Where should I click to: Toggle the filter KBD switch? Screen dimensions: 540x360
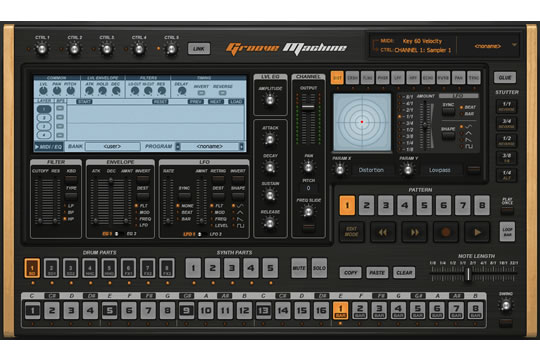(71, 179)
